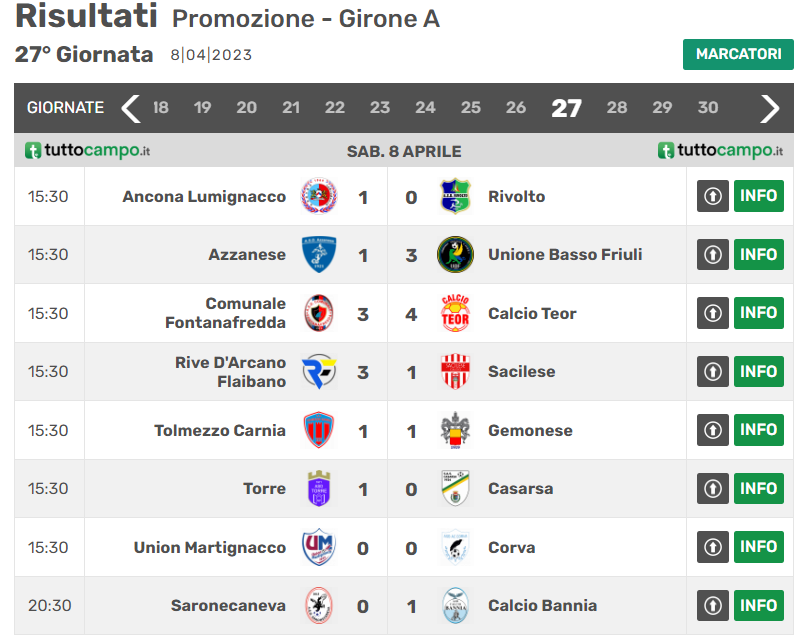Click the Calcio Teor club badge
The width and height of the screenshot is (811, 642).
[455, 313]
